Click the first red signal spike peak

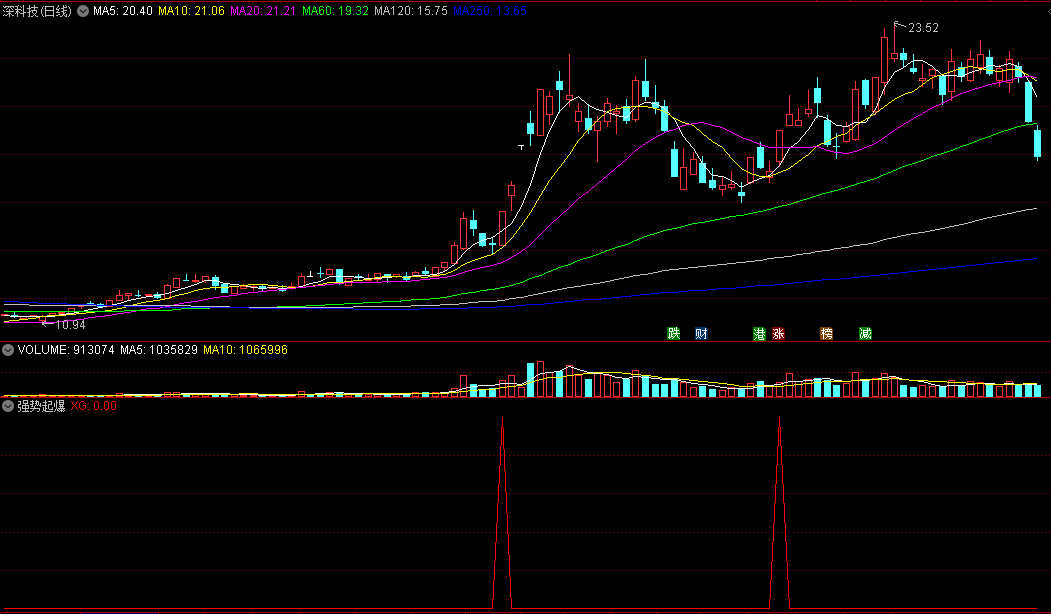tap(503, 419)
